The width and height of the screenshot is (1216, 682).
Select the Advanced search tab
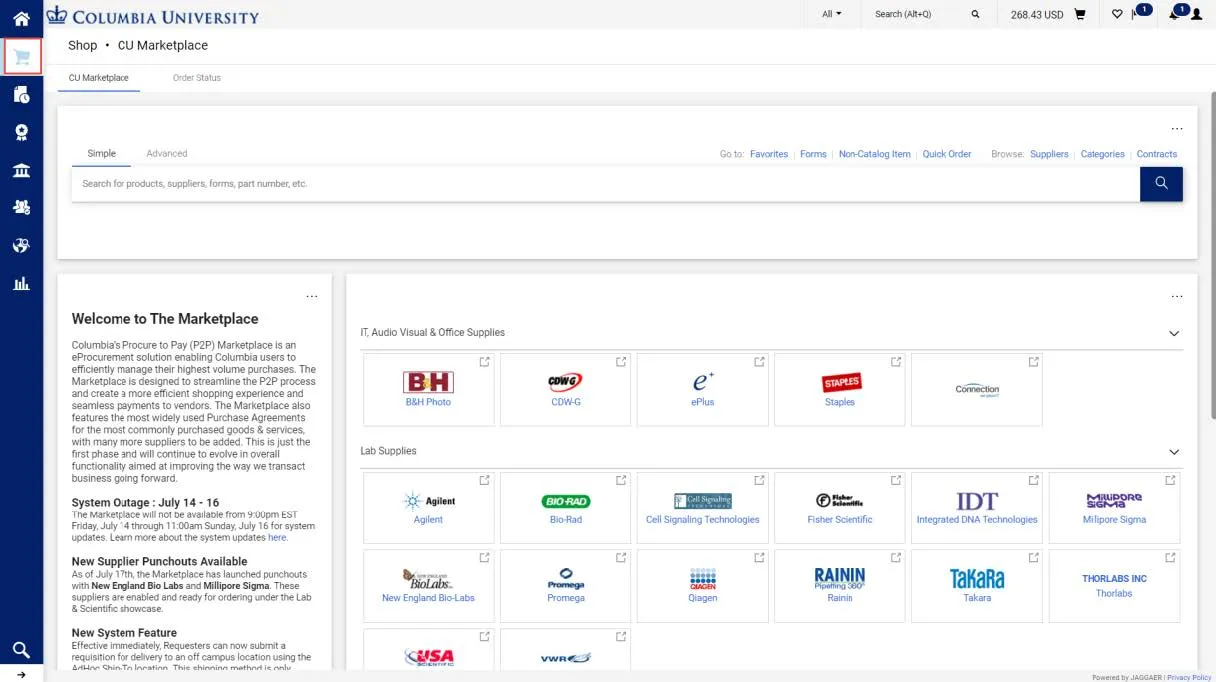(167, 154)
